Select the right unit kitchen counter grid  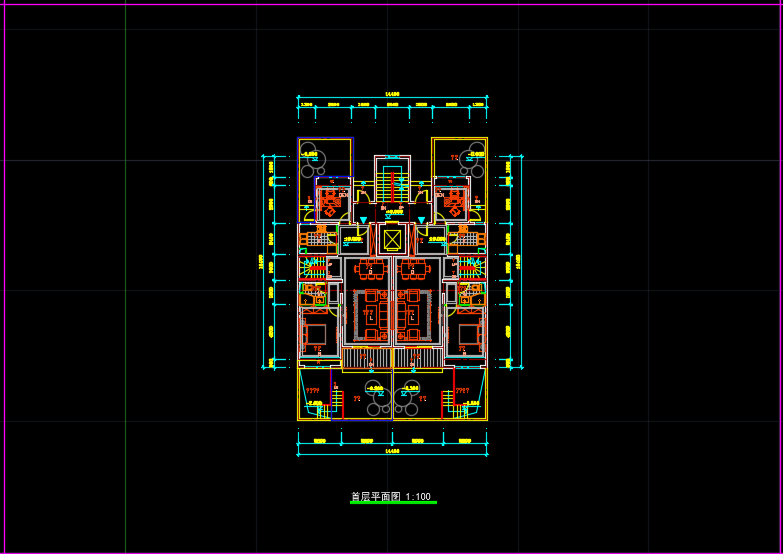[468, 239]
